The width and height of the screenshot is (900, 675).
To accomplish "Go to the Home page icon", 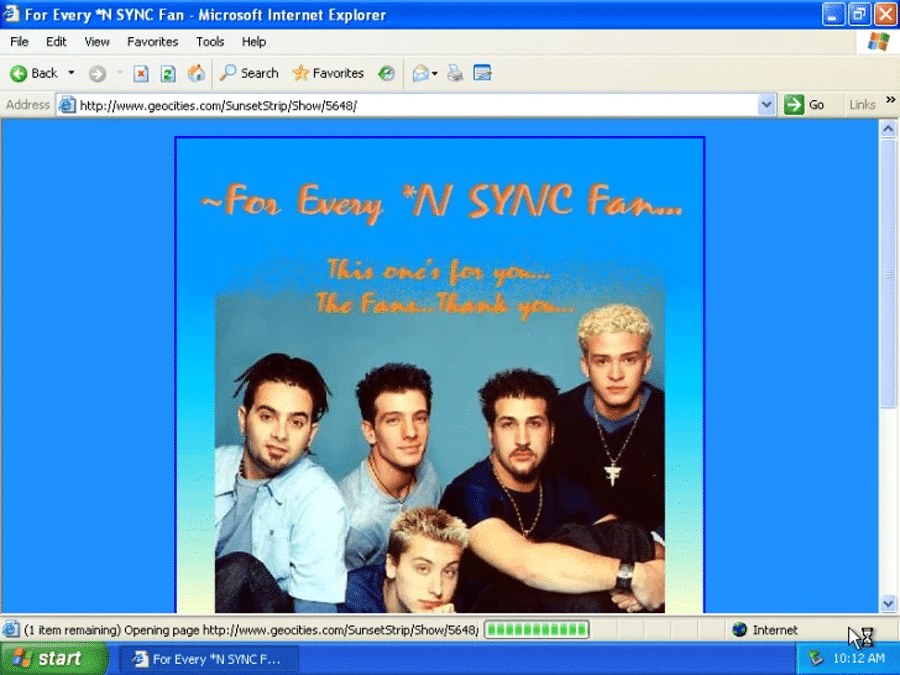I will point(196,73).
